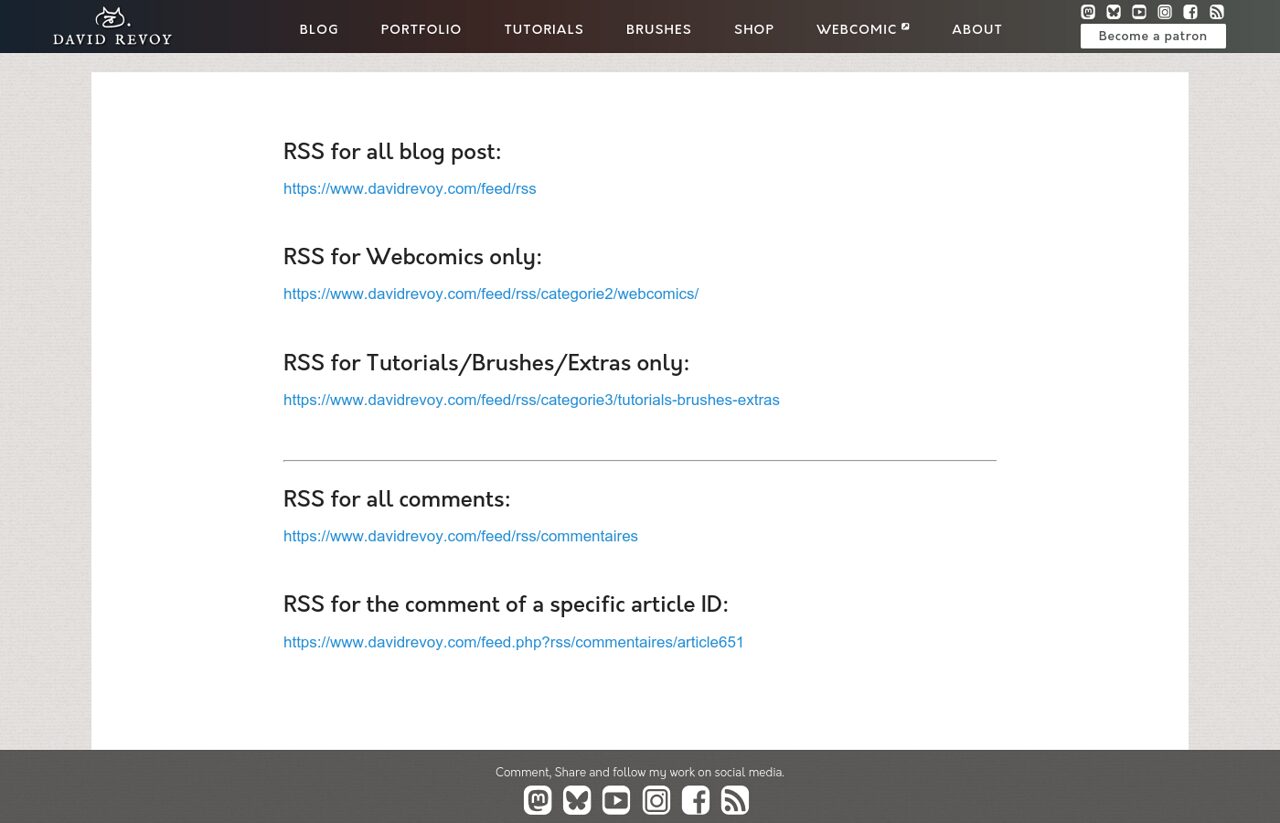The image size is (1280, 823).
Task: Go to the Portfolio section
Action: tap(421, 30)
